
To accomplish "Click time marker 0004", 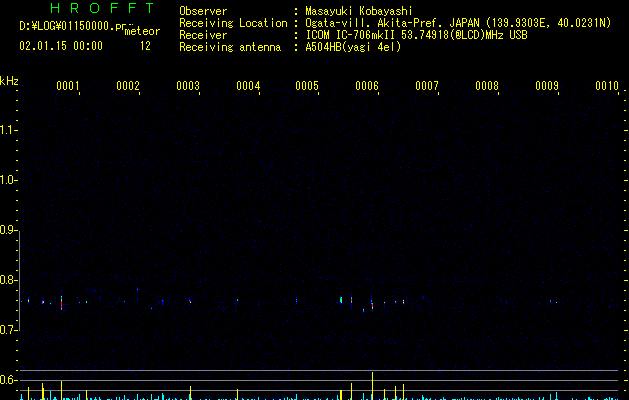I will [x=248, y=86].
